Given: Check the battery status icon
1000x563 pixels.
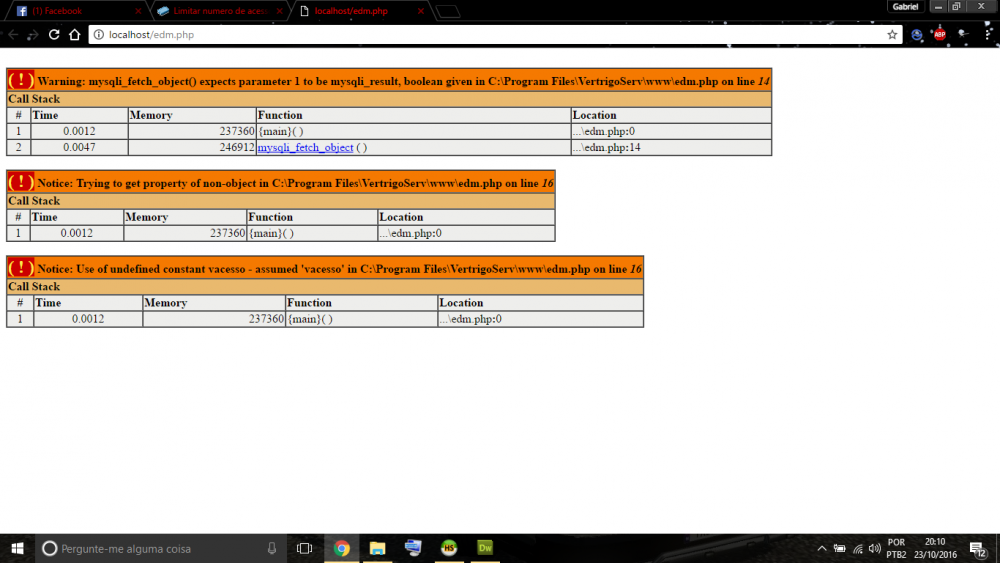Looking at the screenshot, I should pyautogui.click(x=839, y=548).
